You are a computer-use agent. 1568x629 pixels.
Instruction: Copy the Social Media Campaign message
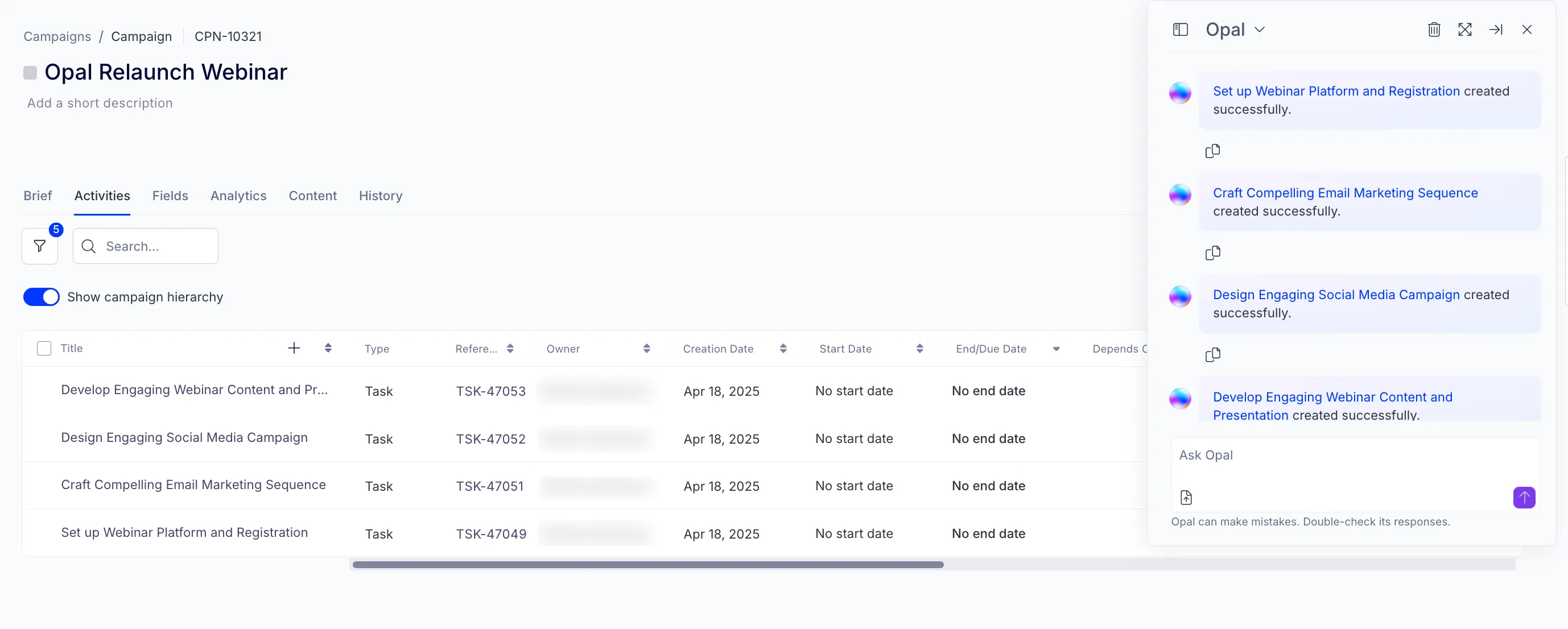1212,355
